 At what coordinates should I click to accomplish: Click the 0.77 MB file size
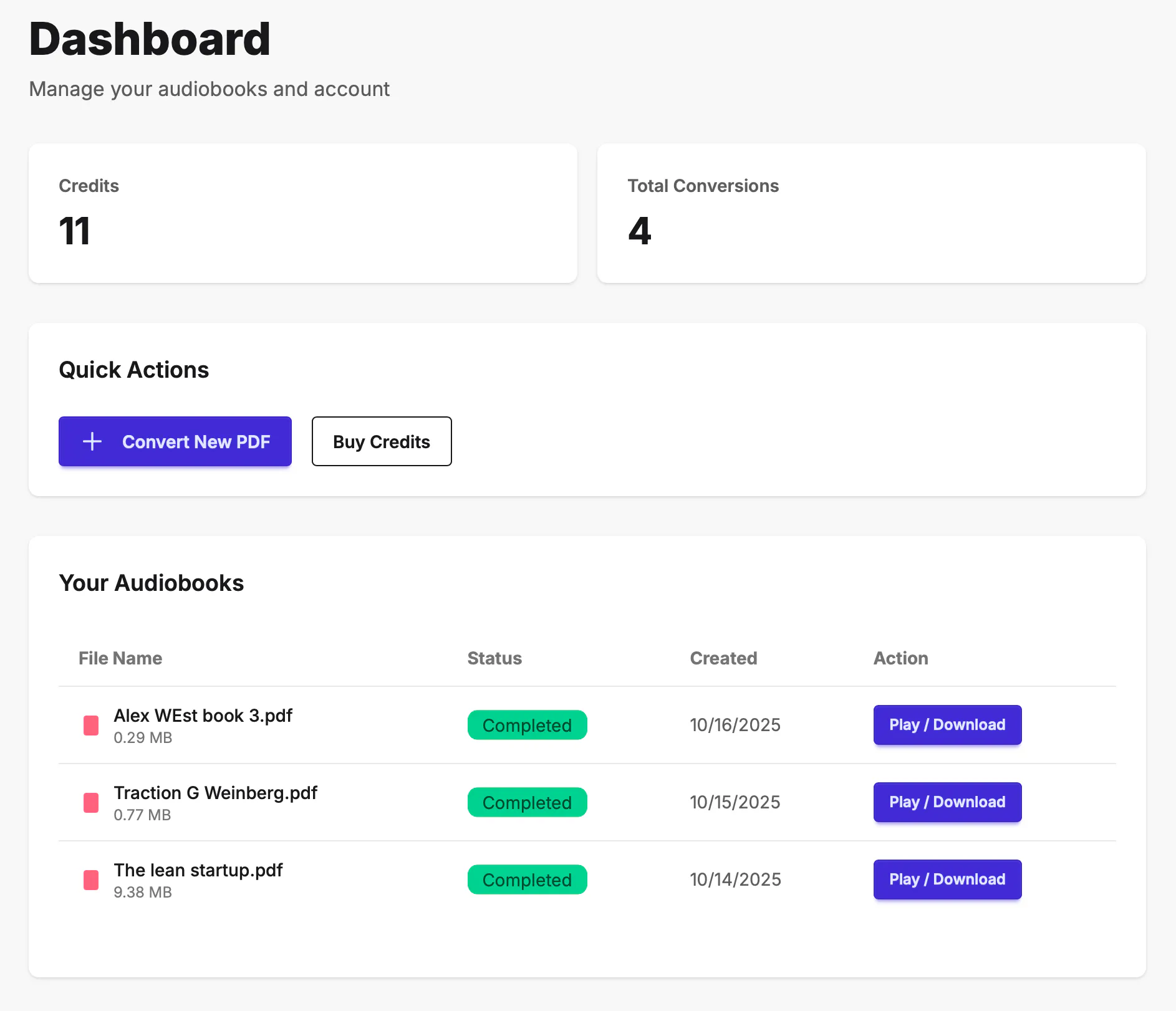(142, 815)
